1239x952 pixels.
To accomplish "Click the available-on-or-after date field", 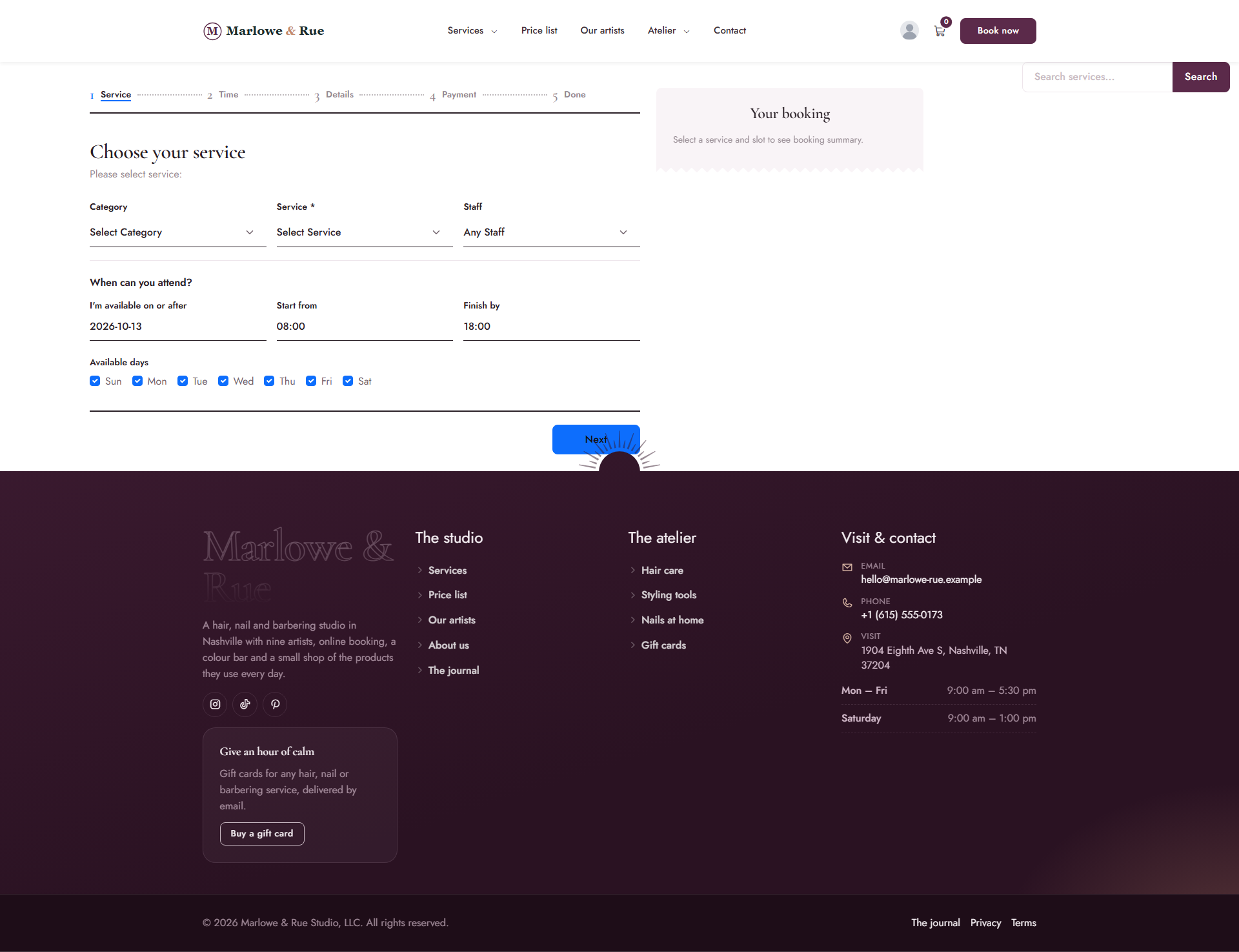I will pyautogui.click(x=178, y=327).
